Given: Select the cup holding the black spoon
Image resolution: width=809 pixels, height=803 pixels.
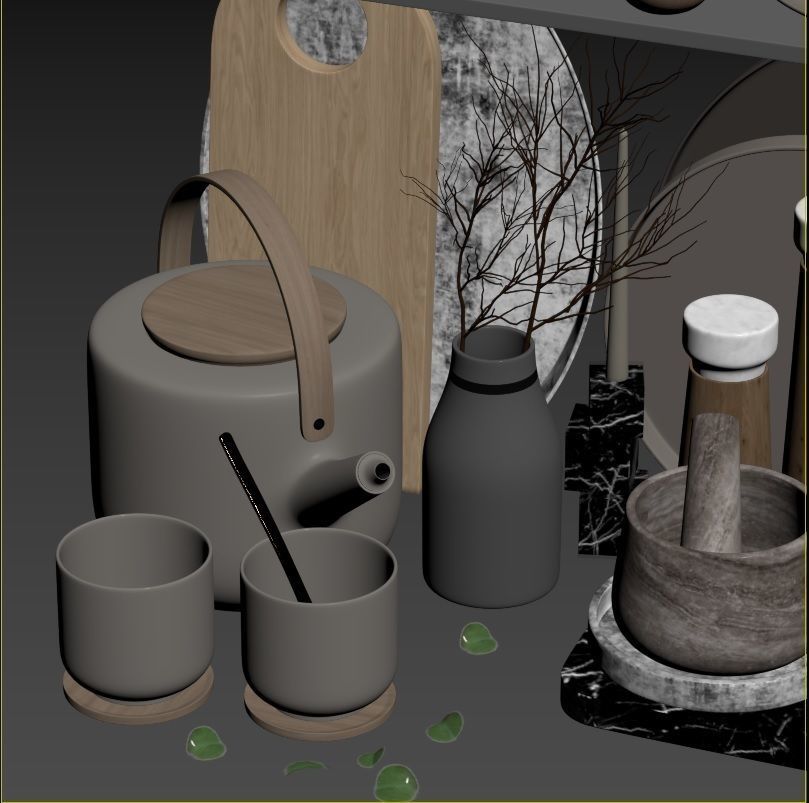Looking at the screenshot, I should coord(319,622).
